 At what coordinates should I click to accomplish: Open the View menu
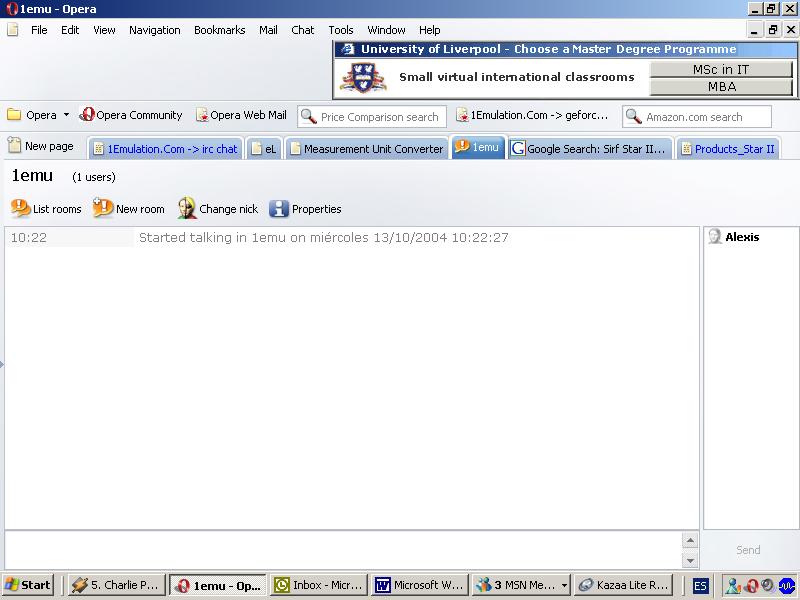[104, 30]
